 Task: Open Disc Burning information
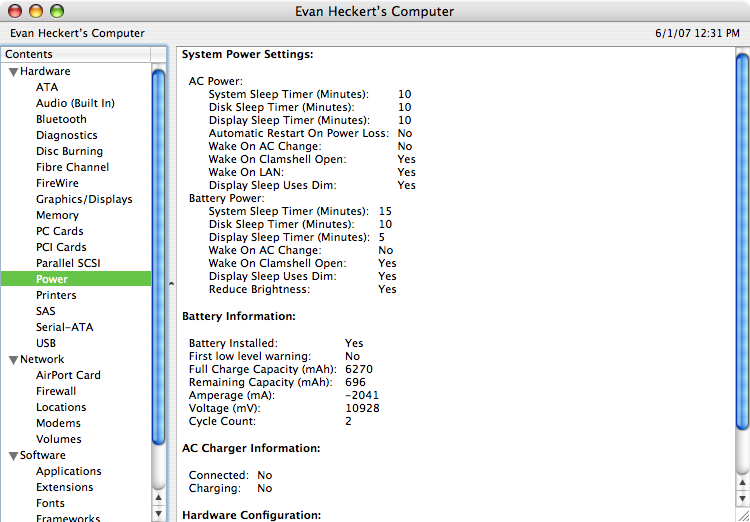tap(69, 151)
